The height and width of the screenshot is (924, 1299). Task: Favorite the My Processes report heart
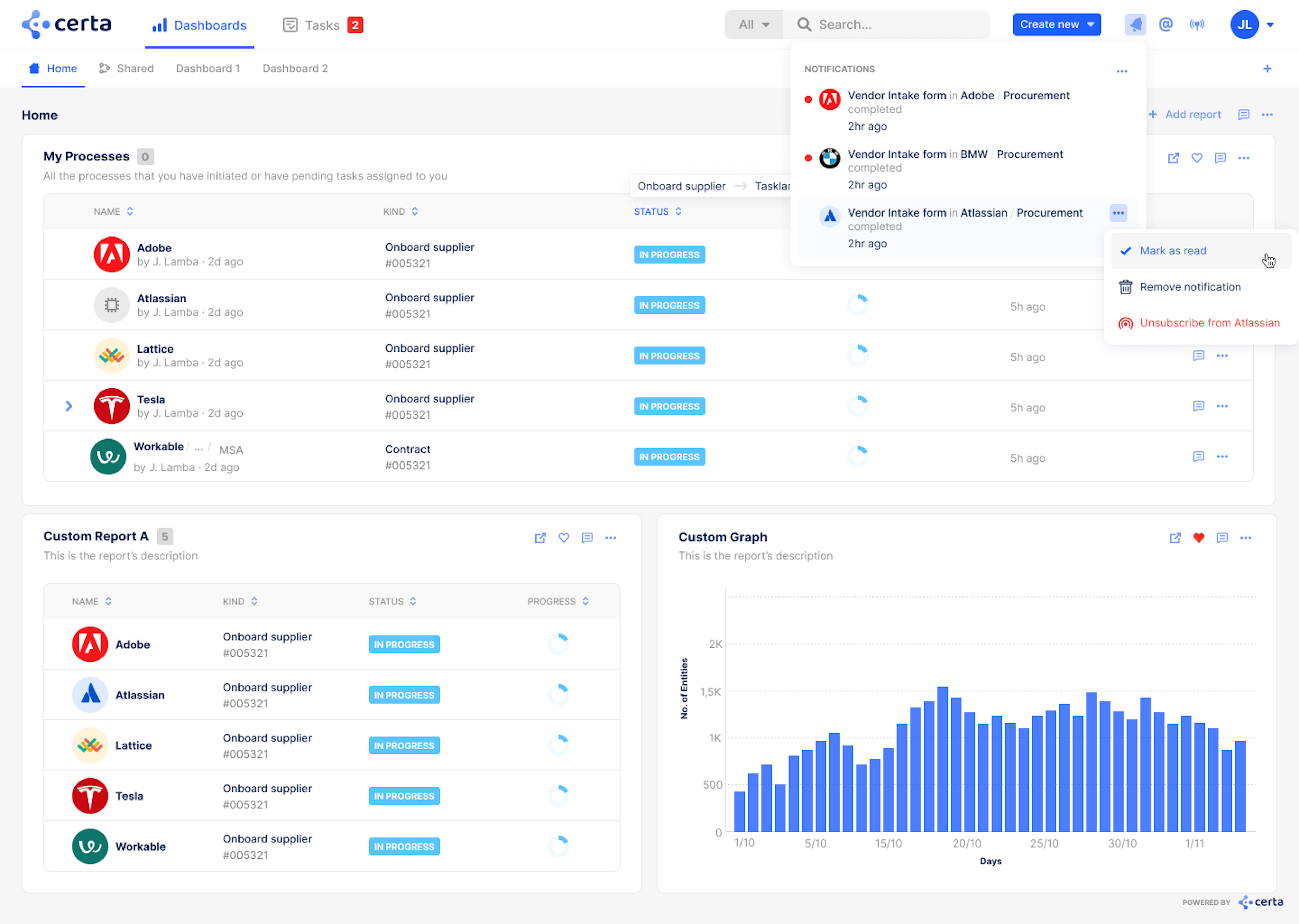(x=1197, y=158)
